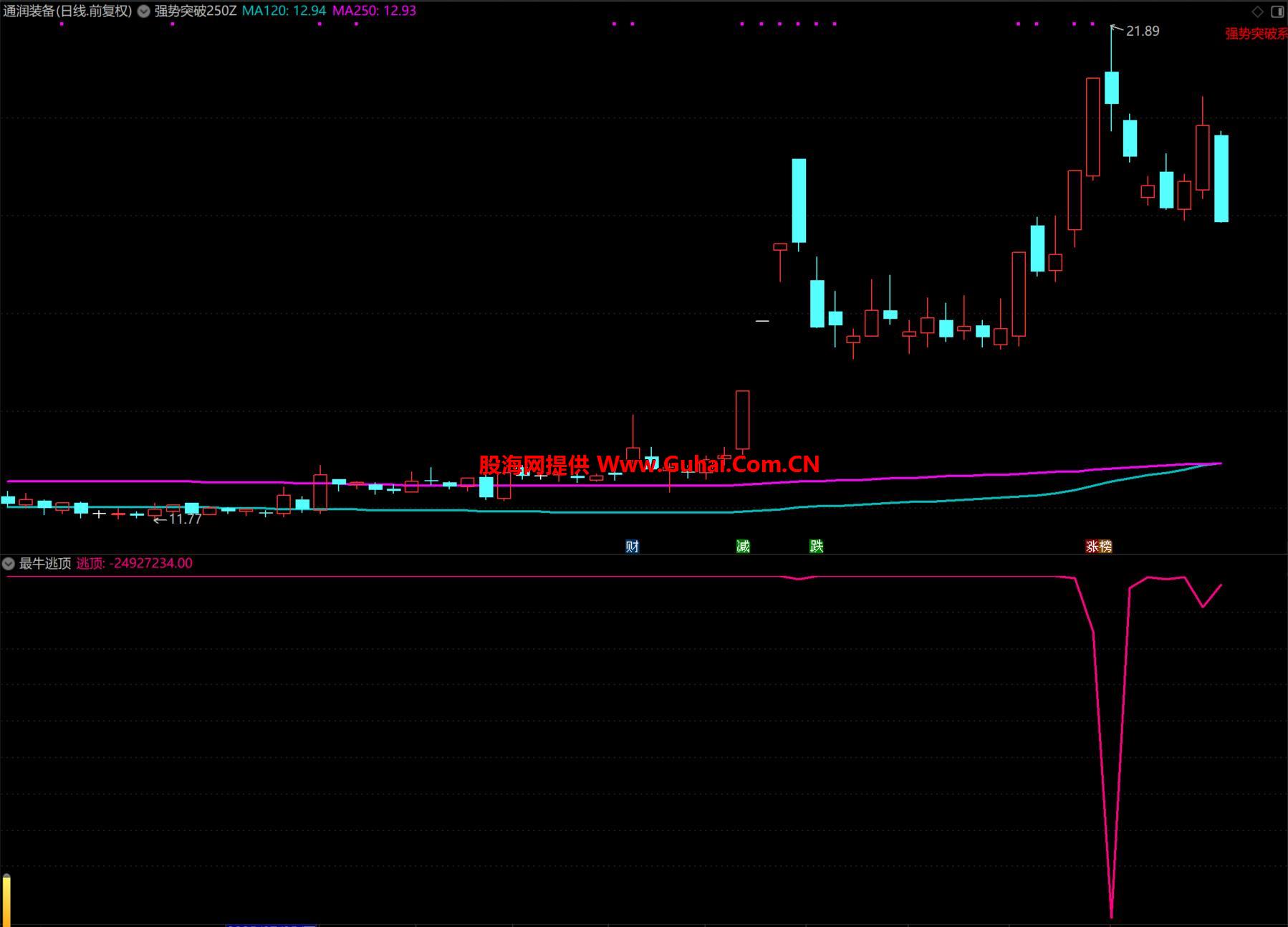The width and height of the screenshot is (1288, 927).
Task: Click the candlestick at the 21.89 peak
Action: click(1111, 87)
